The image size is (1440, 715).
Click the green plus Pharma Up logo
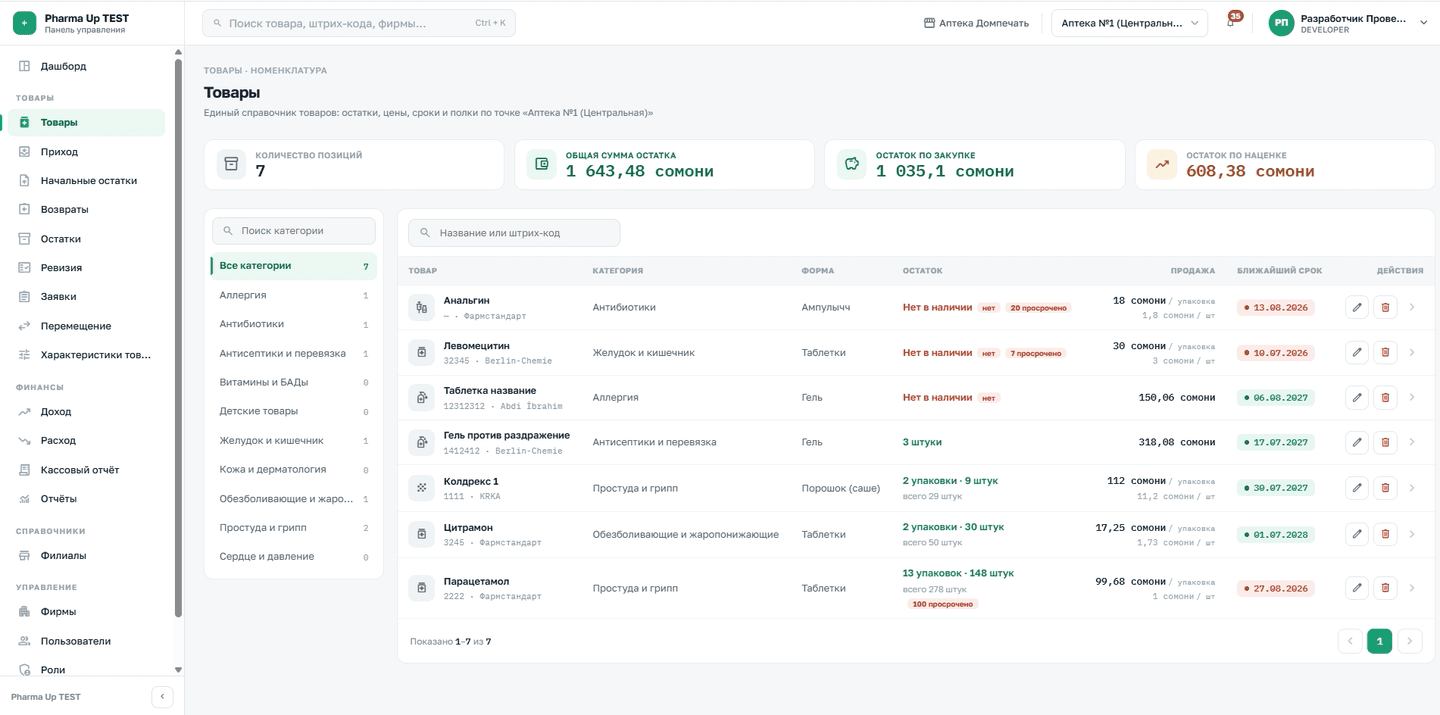(x=24, y=23)
